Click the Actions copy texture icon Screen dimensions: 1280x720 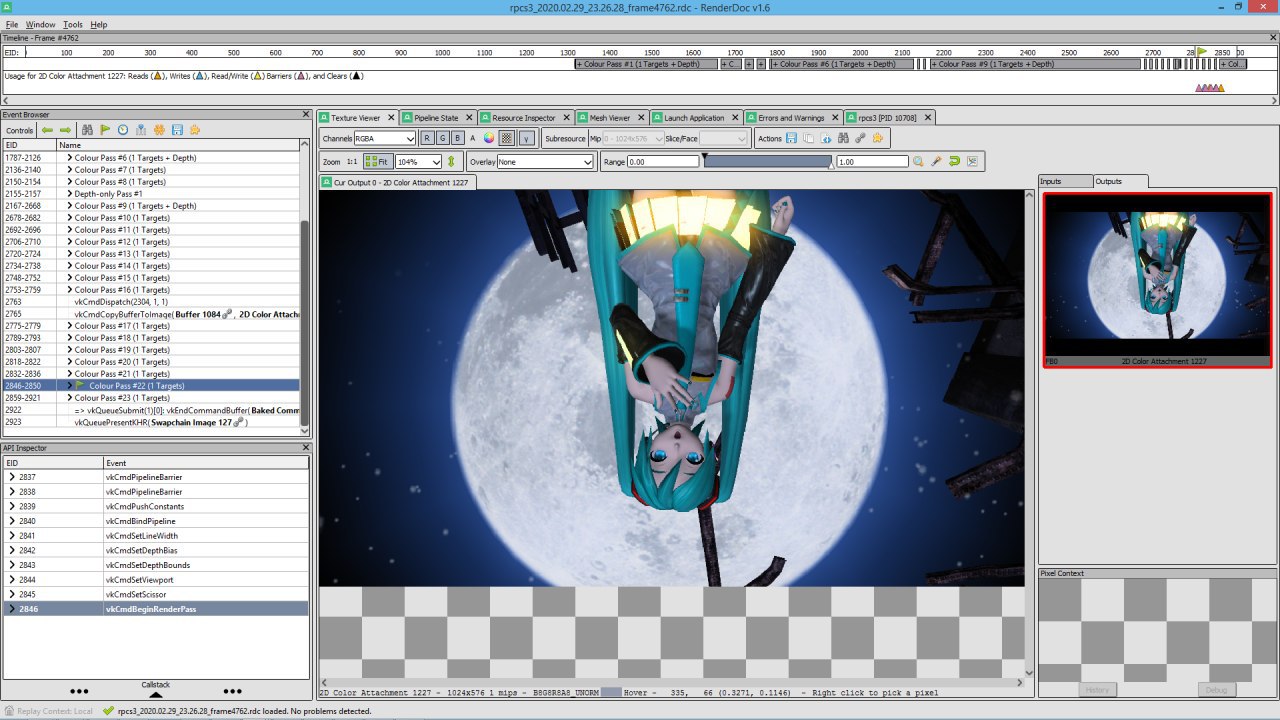tap(809, 138)
